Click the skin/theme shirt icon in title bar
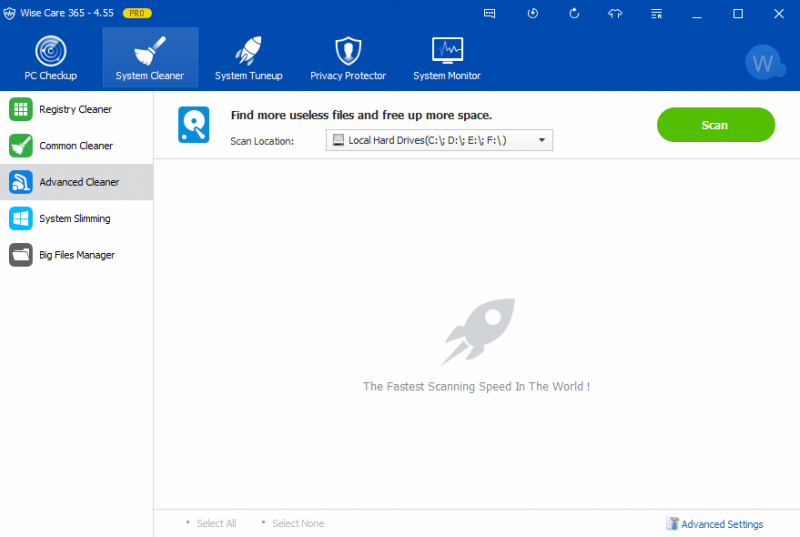Viewport: 800px width, 537px height. coord(615,14)
